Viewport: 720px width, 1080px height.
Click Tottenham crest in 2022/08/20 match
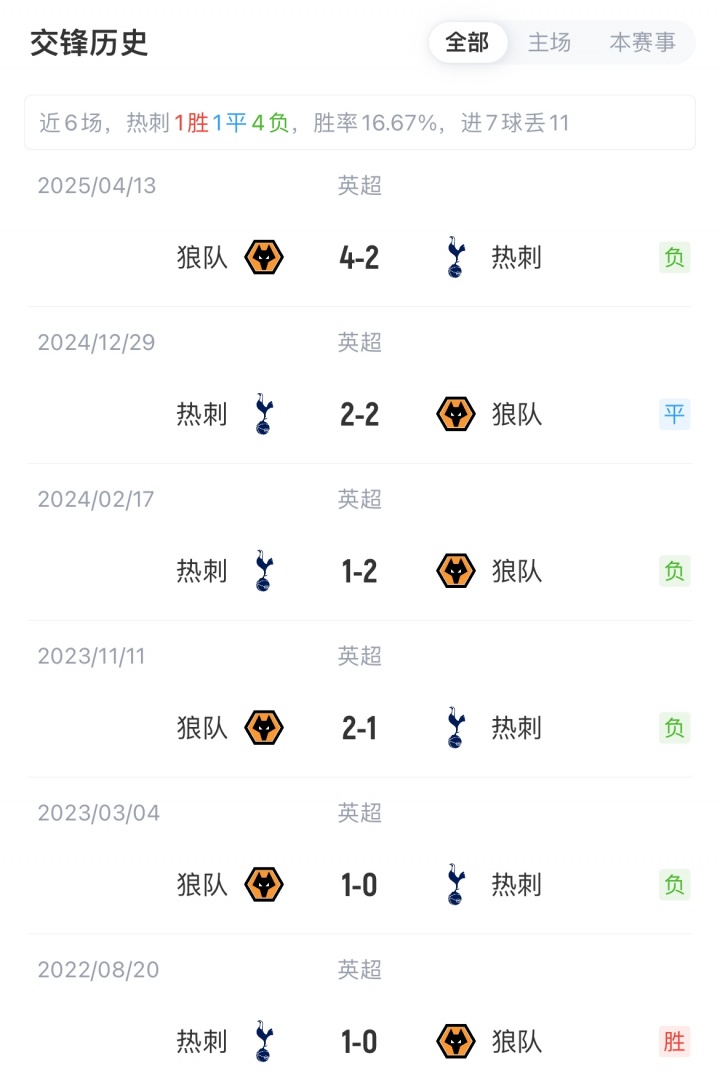pyautogui.click(x=264, y=1042)
